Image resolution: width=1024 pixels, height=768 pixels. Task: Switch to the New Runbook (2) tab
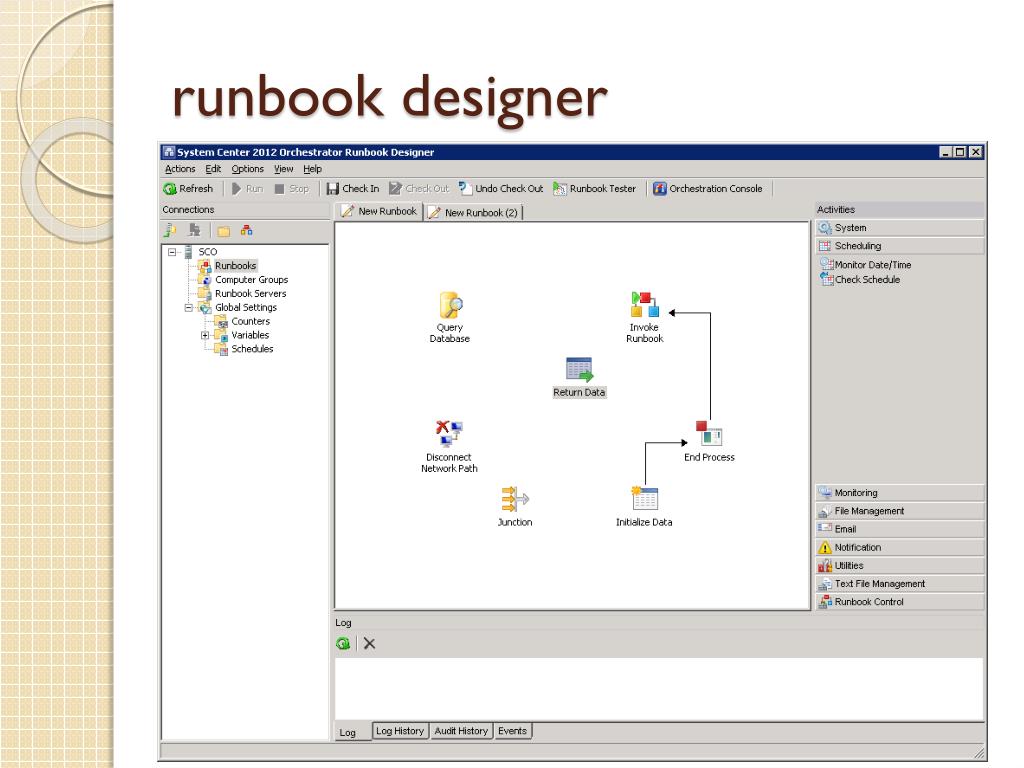tap(473, 213)
